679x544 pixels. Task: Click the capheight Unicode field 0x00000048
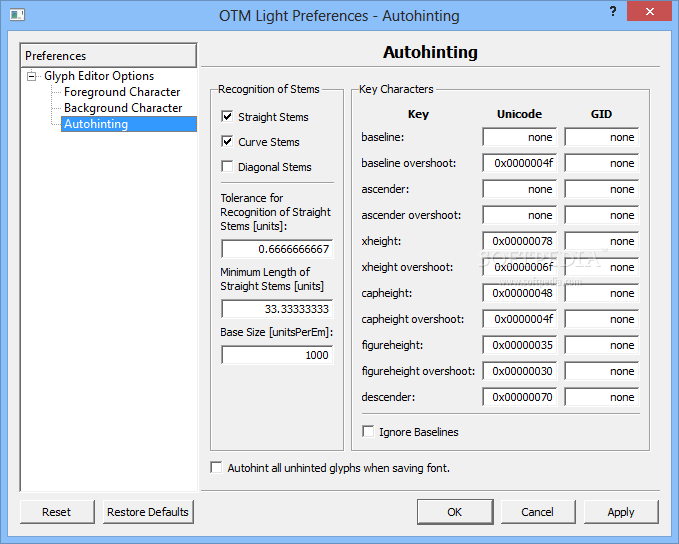[x=520, y=293]
